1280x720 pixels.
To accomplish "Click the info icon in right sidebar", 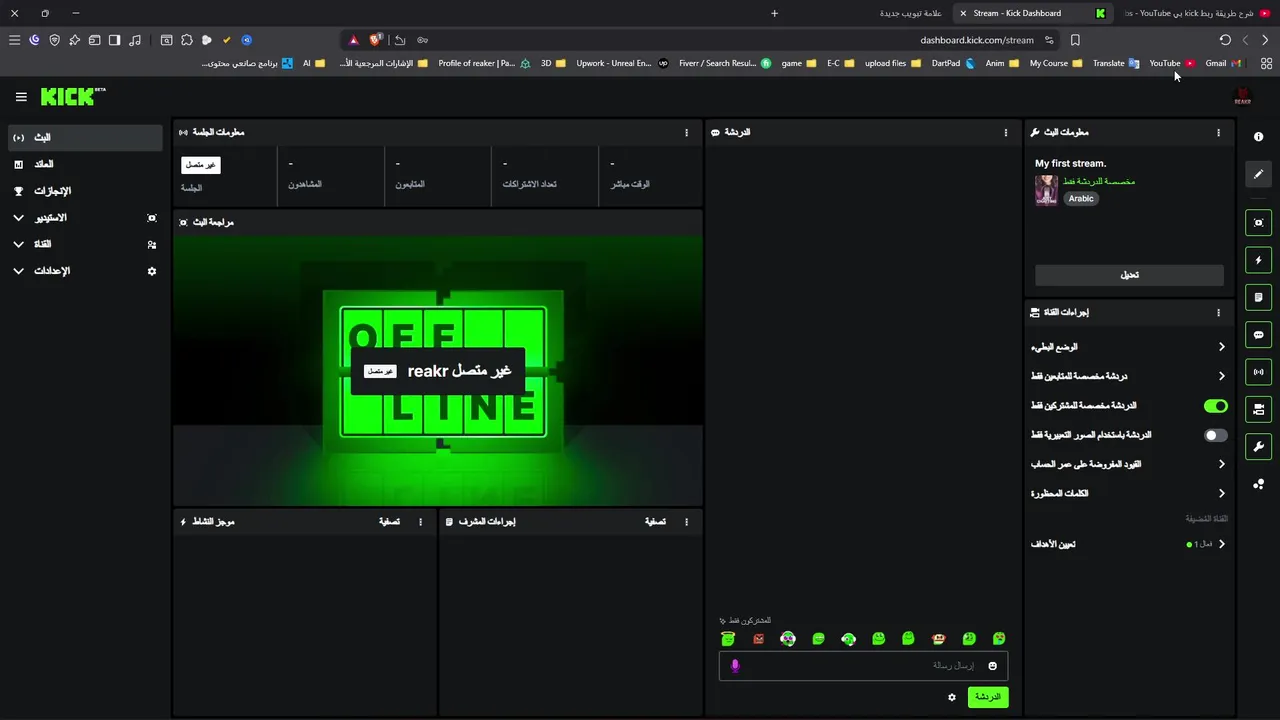I will click(x=1259, y=137).
